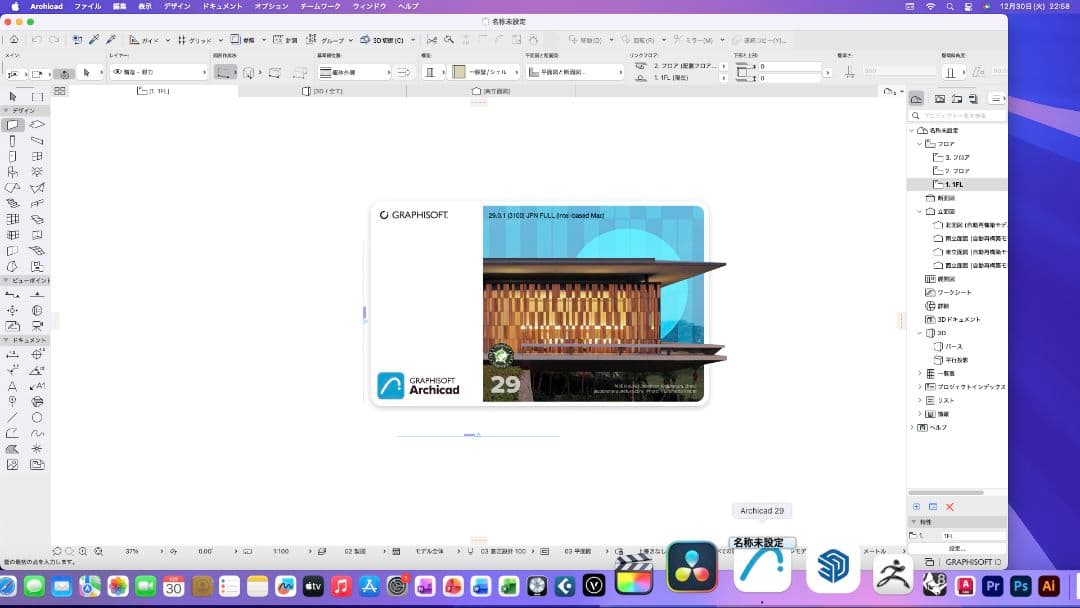1080x608 pixels.
Task: Open the 3D切断 dropdown arrow
Action: pyautogui.click(x=411, y=40)
